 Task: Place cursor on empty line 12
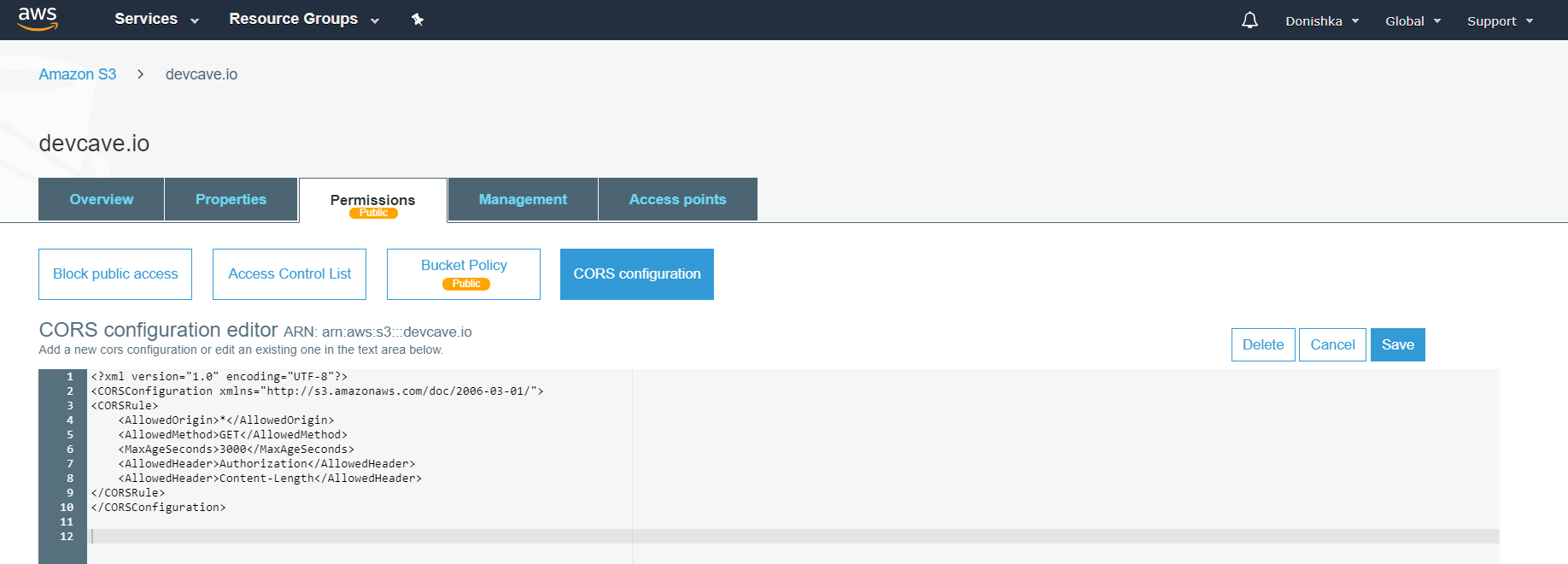(x=794, y=537)
